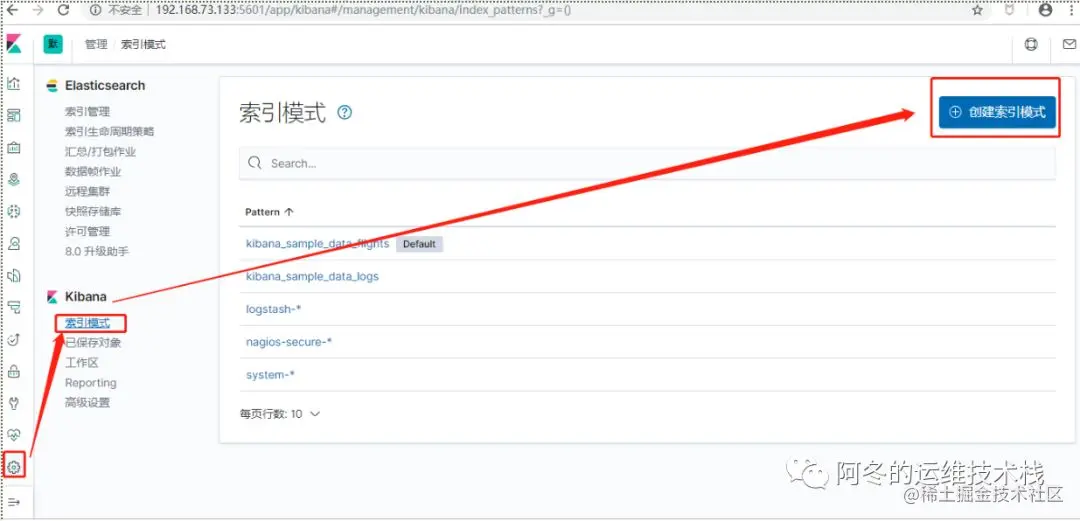Screen dimensions: 1080x521
Task: Click the browser address bar URL
Action: pos(364,10)
